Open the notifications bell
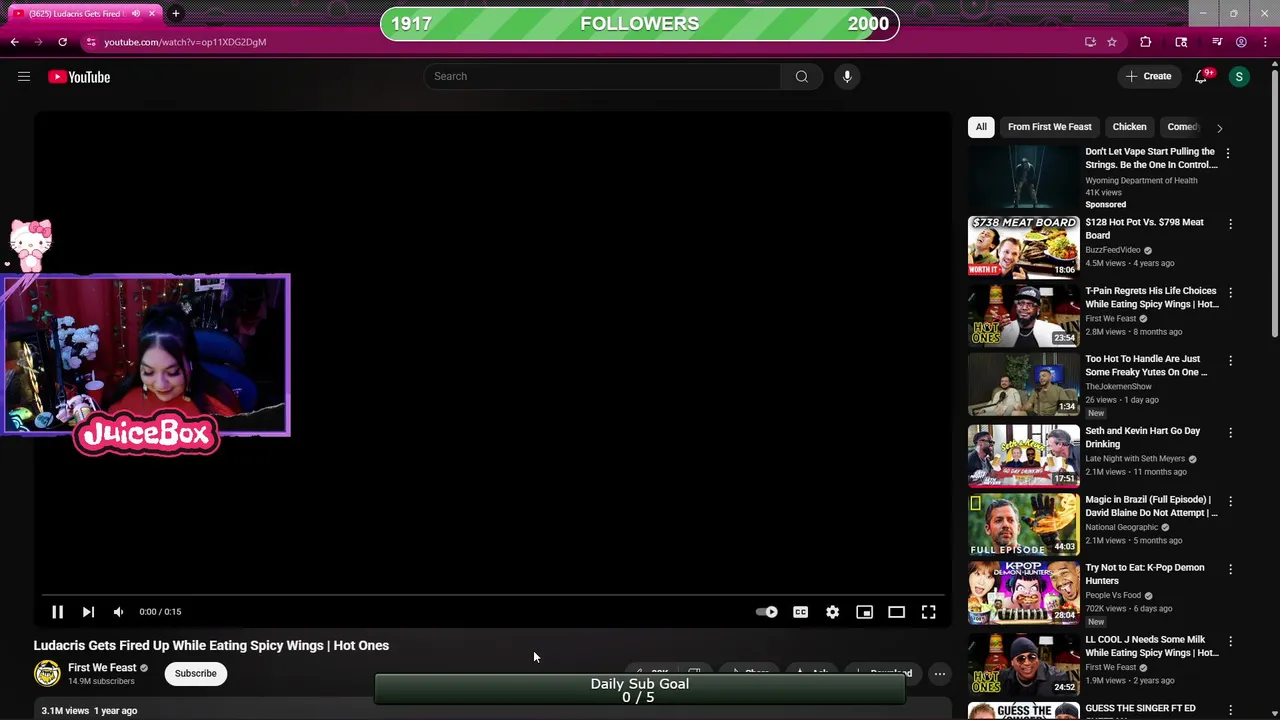 1201,77
